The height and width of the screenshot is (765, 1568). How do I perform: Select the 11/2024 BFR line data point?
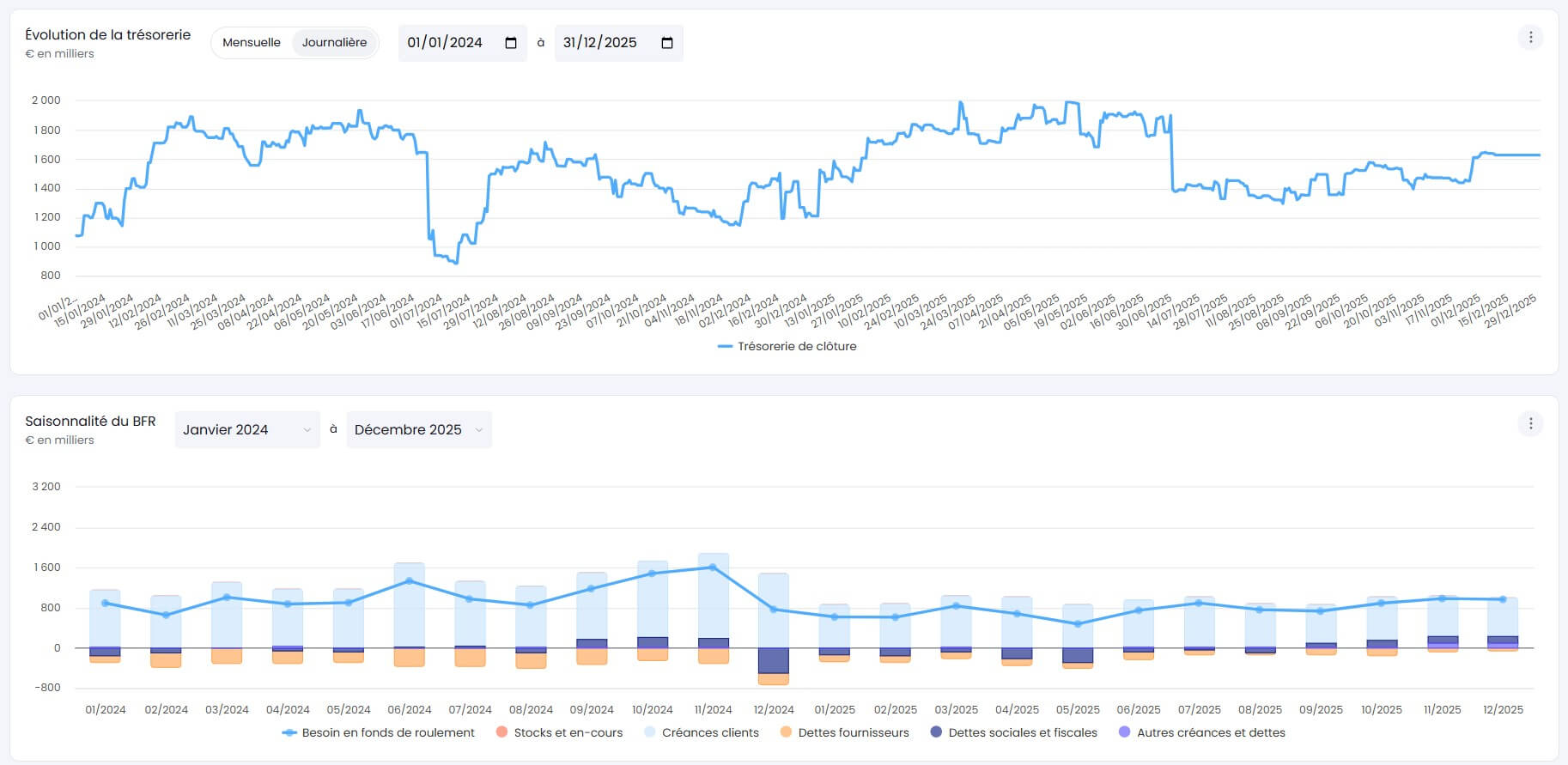coord(713,568)
